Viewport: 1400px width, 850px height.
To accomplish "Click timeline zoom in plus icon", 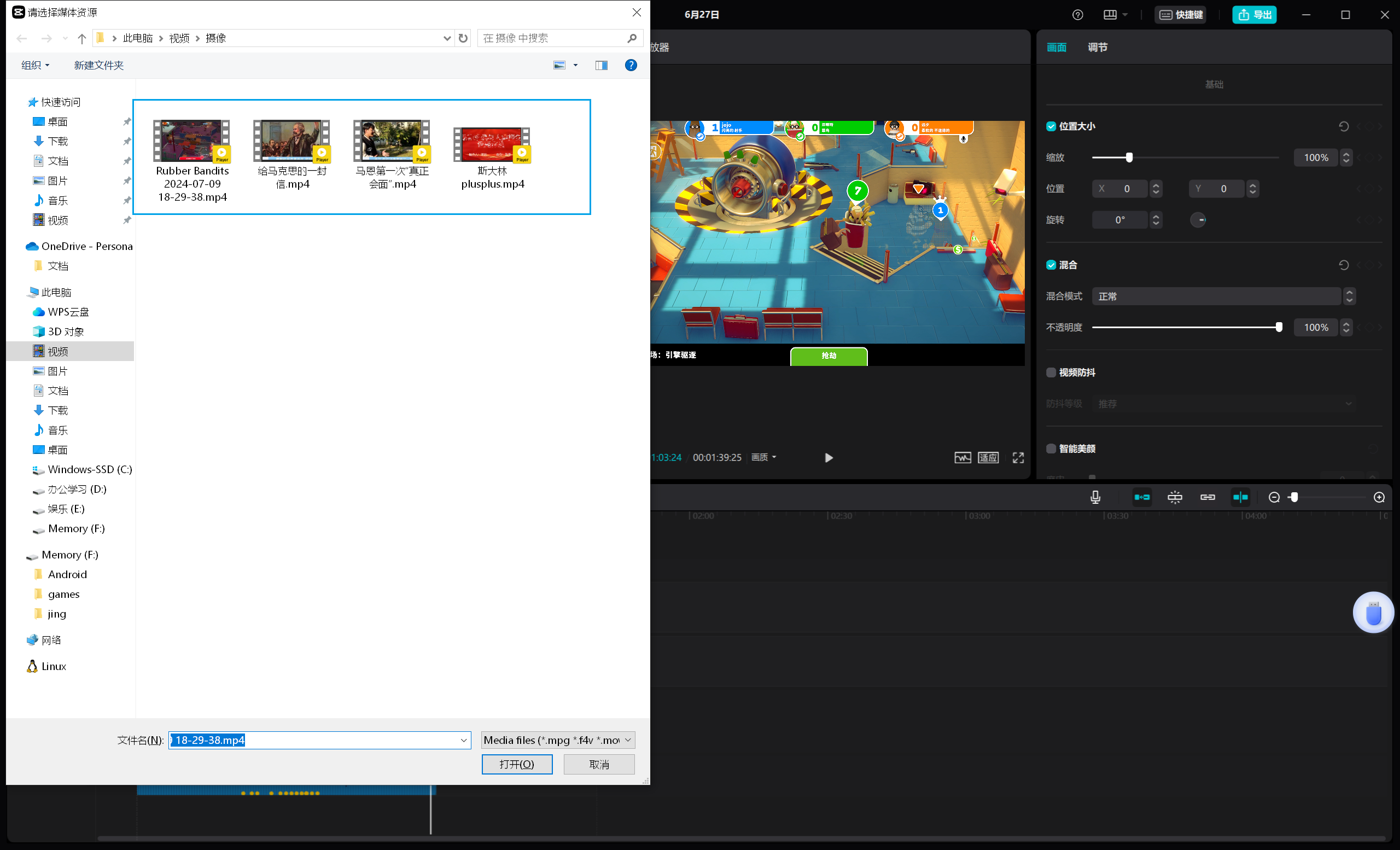I will tap(1379, 497).
